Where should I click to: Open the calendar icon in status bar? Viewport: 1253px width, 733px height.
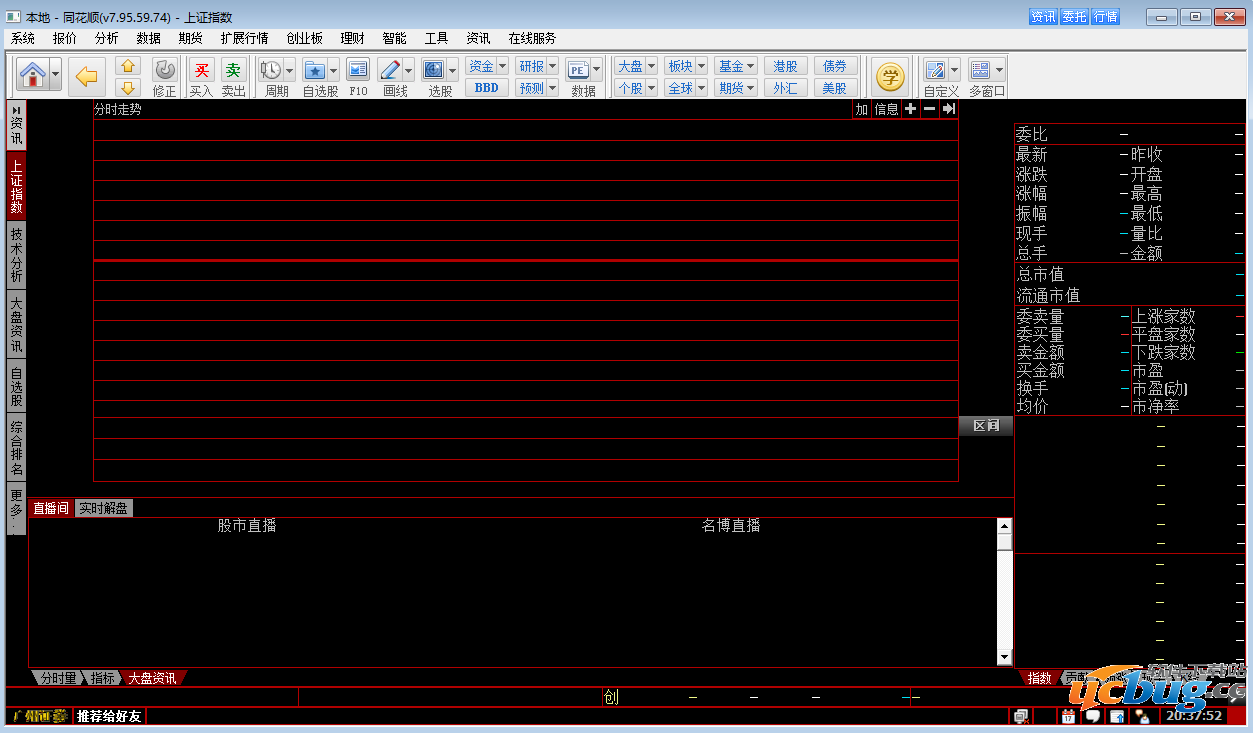(x=1068, y=716)
